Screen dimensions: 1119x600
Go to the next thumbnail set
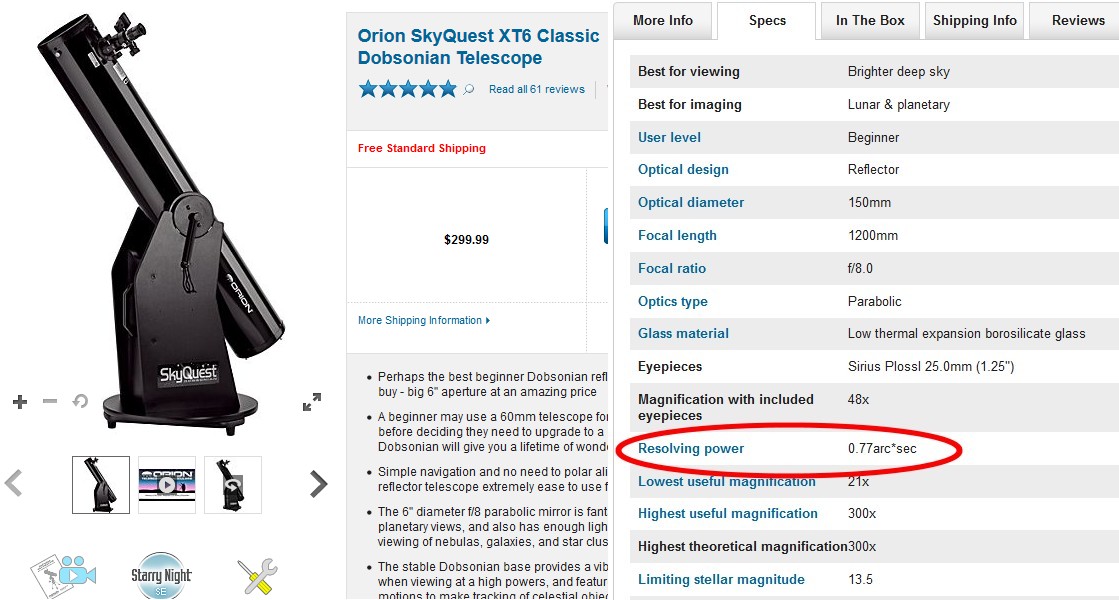[x=318, y=484]
